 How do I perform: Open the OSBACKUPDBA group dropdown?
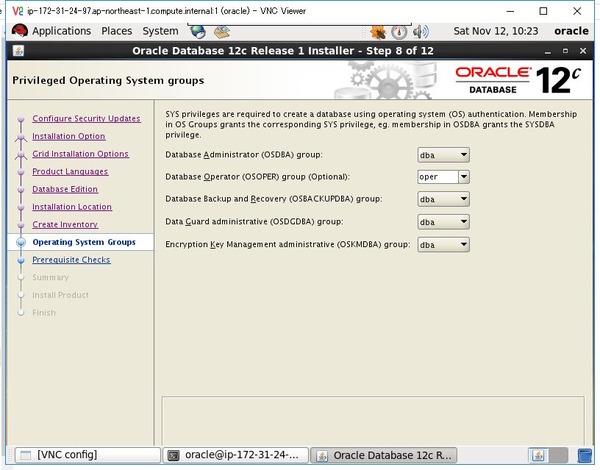(443, 199)
